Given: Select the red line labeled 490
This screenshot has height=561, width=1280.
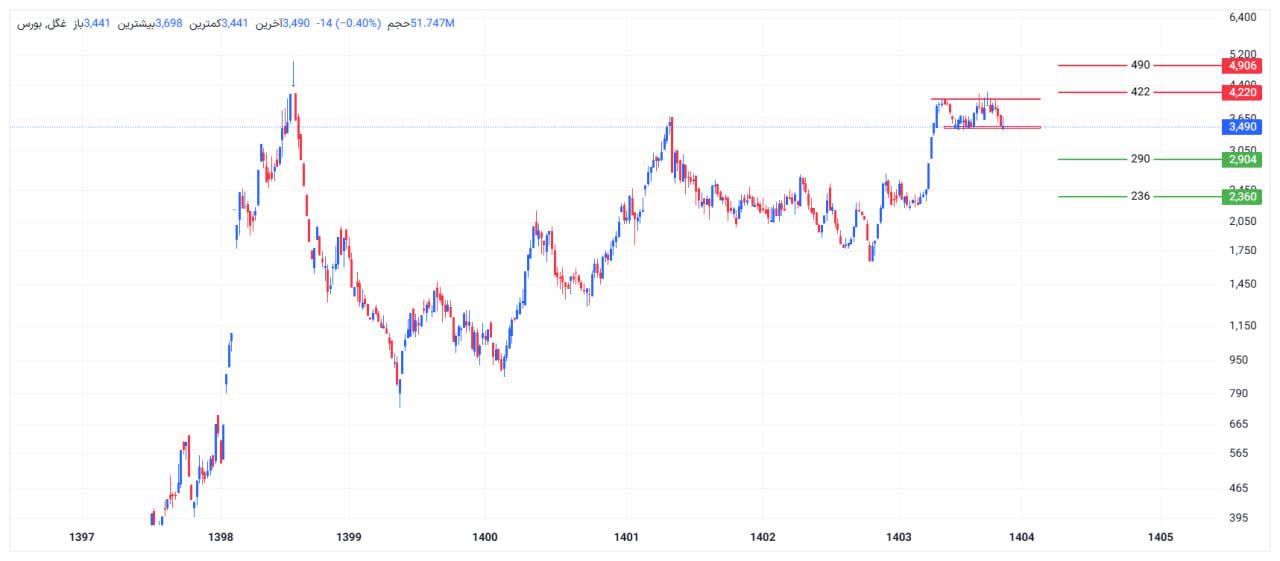Looking at the screenshot, I should click(x=1090, y=65).
